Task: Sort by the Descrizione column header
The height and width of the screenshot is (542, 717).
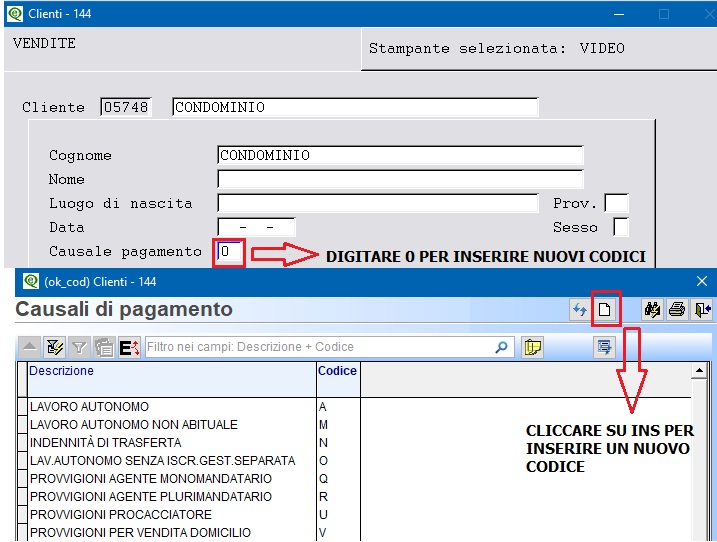Action: 172,380
